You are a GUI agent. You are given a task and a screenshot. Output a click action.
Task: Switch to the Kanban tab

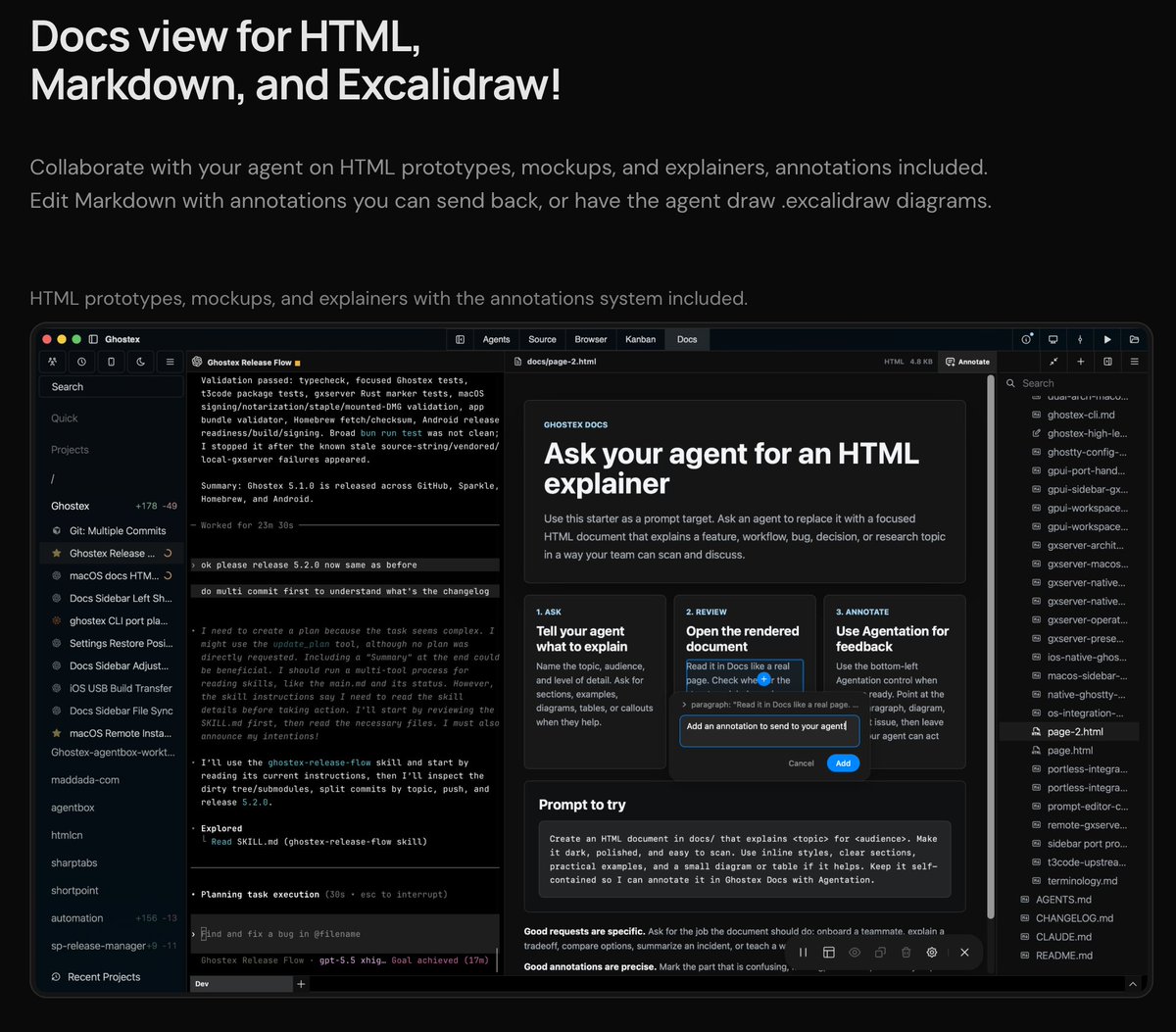pos(641,339)
